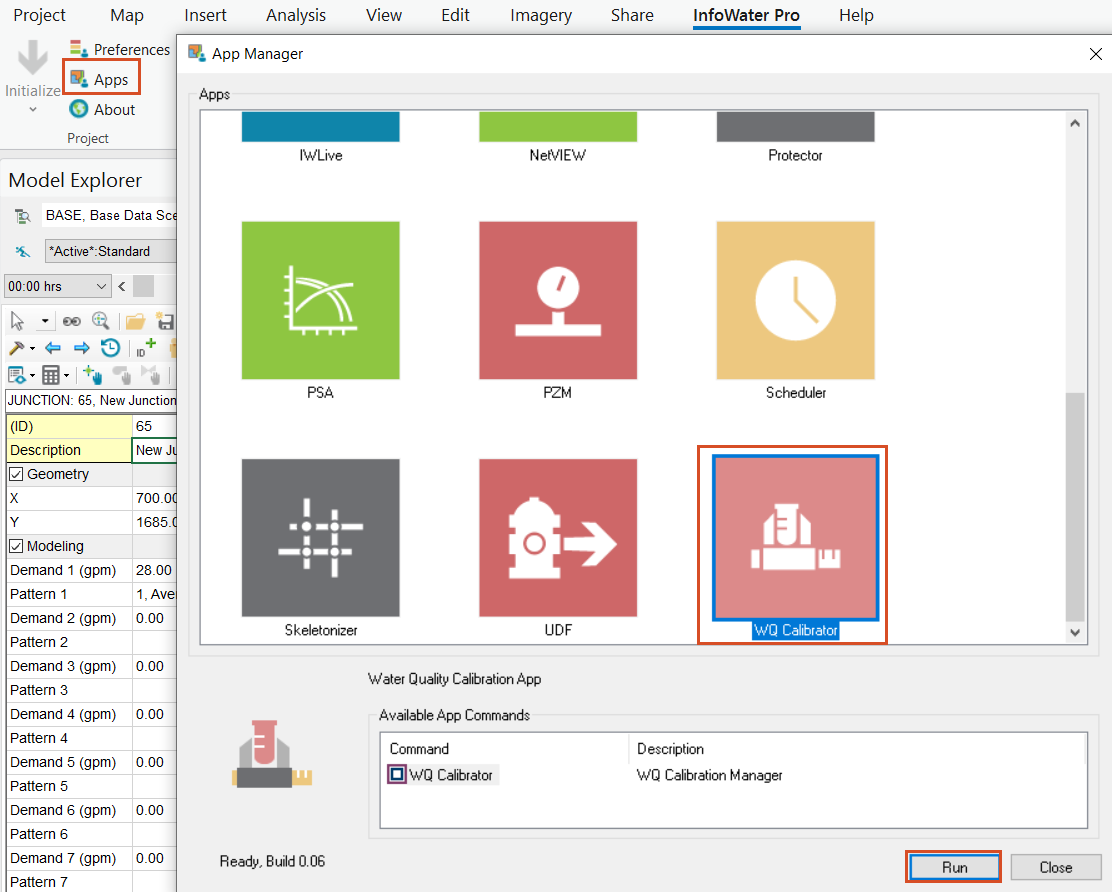Click the WQ Calibrator command checkbox icon
Viewport: 1112px width, 892px height.
tap(397, 774)
